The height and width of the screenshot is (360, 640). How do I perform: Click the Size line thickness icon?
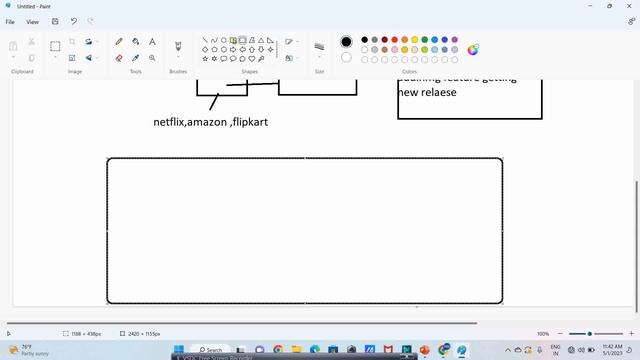pos(319,47)
